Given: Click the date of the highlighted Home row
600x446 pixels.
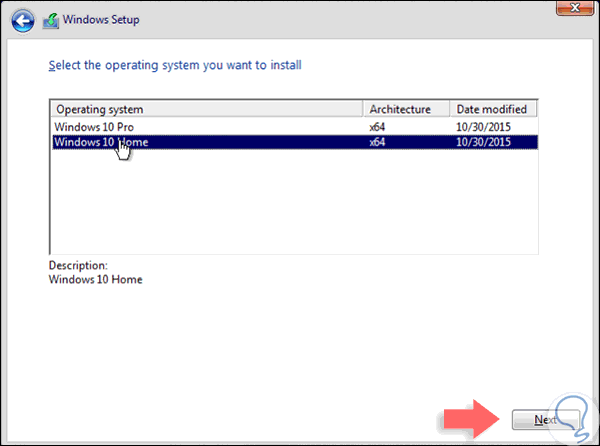Looking at the screenshot, I should click(483, 142).
